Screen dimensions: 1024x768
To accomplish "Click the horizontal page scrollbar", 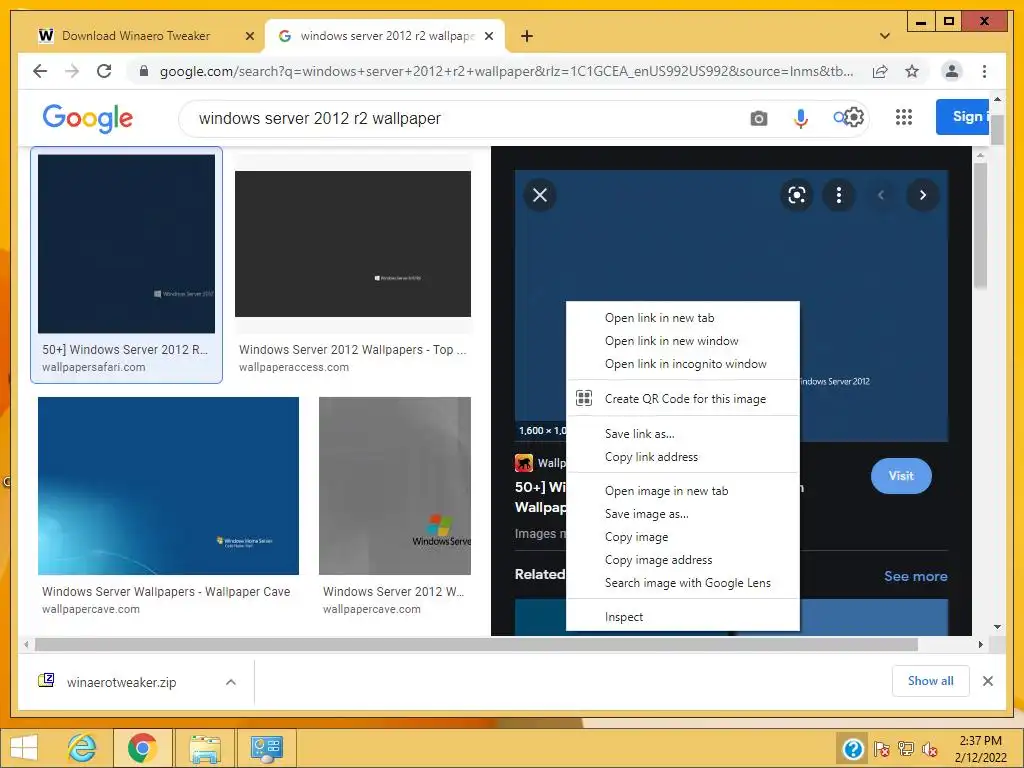I will tap(477, 645).
